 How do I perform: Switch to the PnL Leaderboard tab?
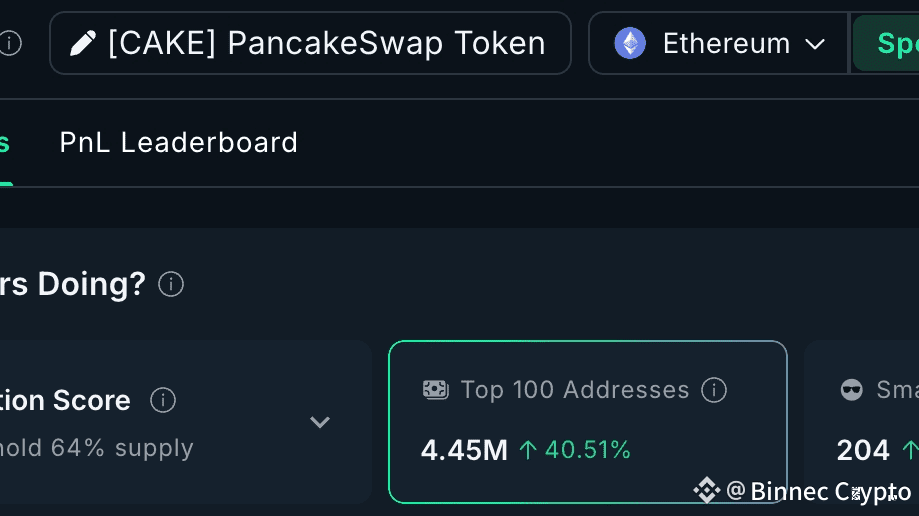(178, 143)
